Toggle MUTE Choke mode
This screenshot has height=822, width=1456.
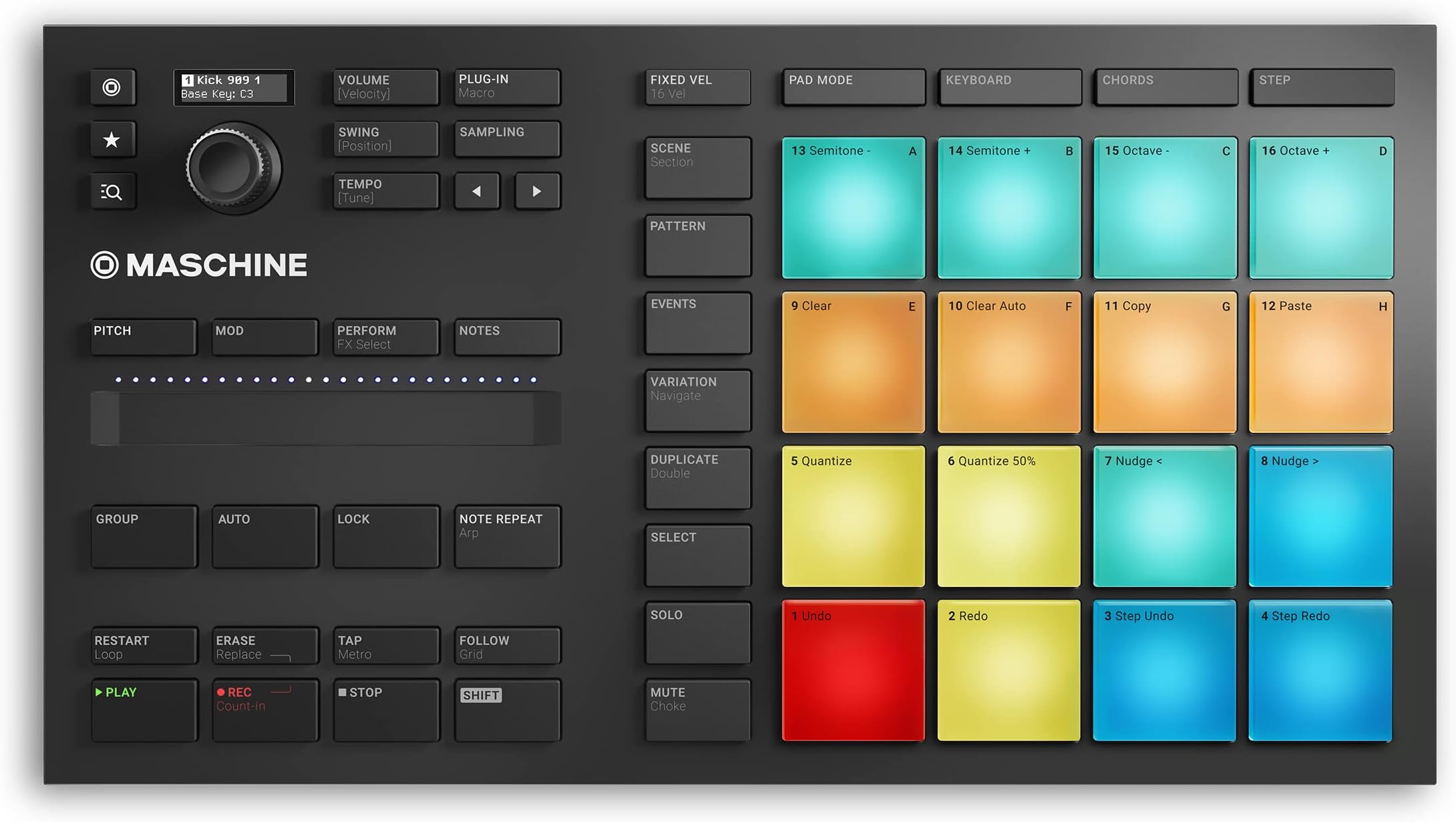[x=697, y=709]
